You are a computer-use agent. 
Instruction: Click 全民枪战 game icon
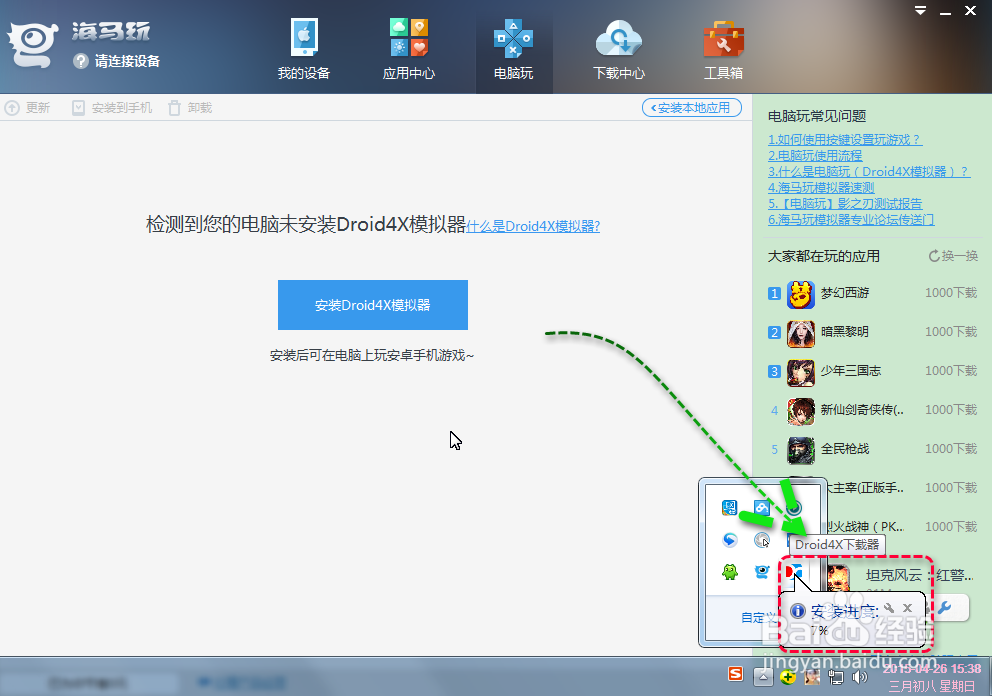tap(801, 451)
